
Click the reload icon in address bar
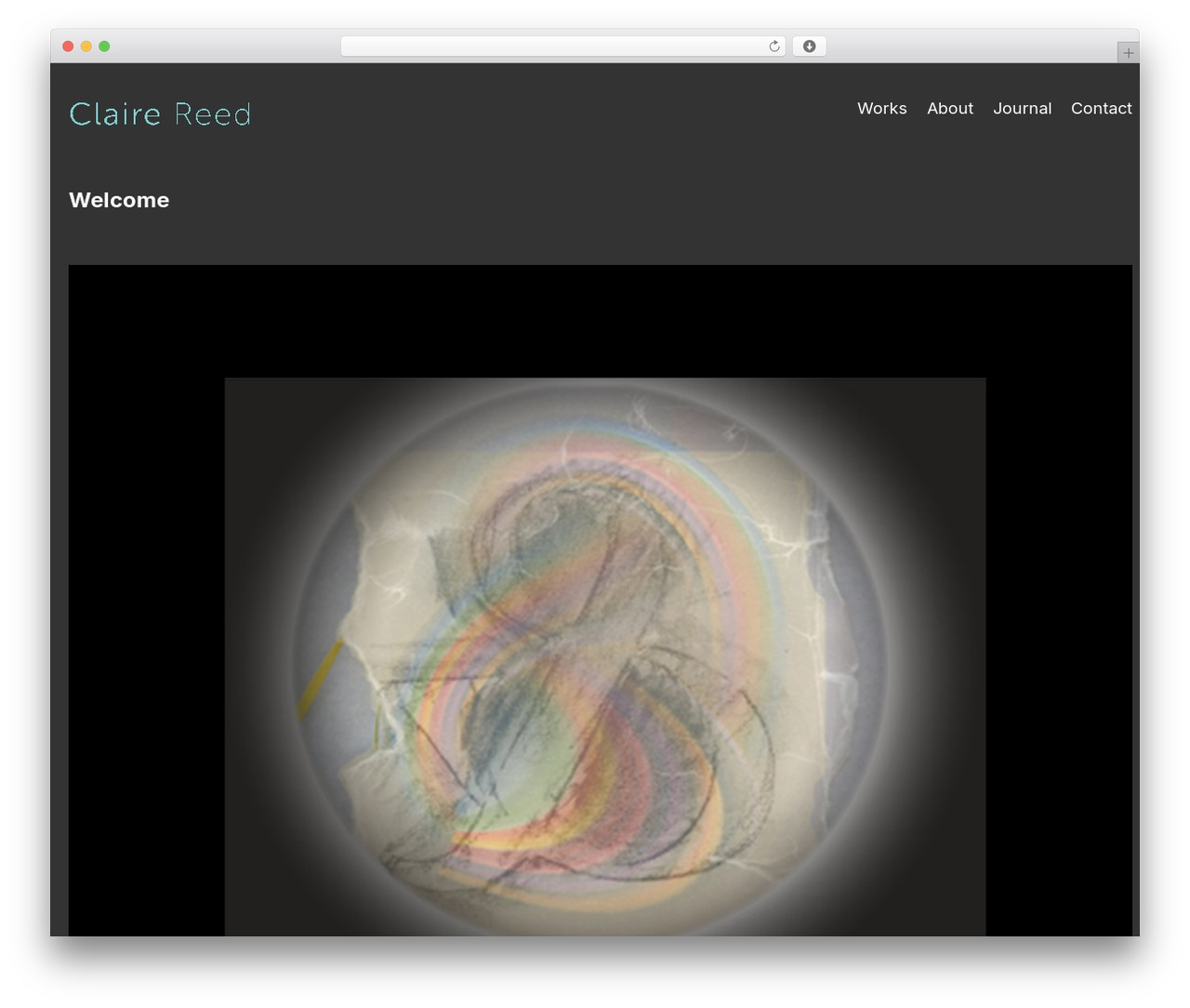click(x=774, y=46)
